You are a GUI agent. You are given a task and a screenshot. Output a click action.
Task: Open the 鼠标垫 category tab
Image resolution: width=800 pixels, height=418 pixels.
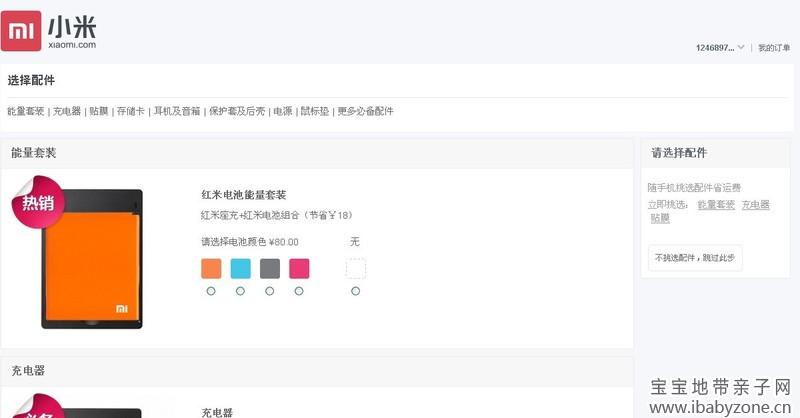[314, 111]
